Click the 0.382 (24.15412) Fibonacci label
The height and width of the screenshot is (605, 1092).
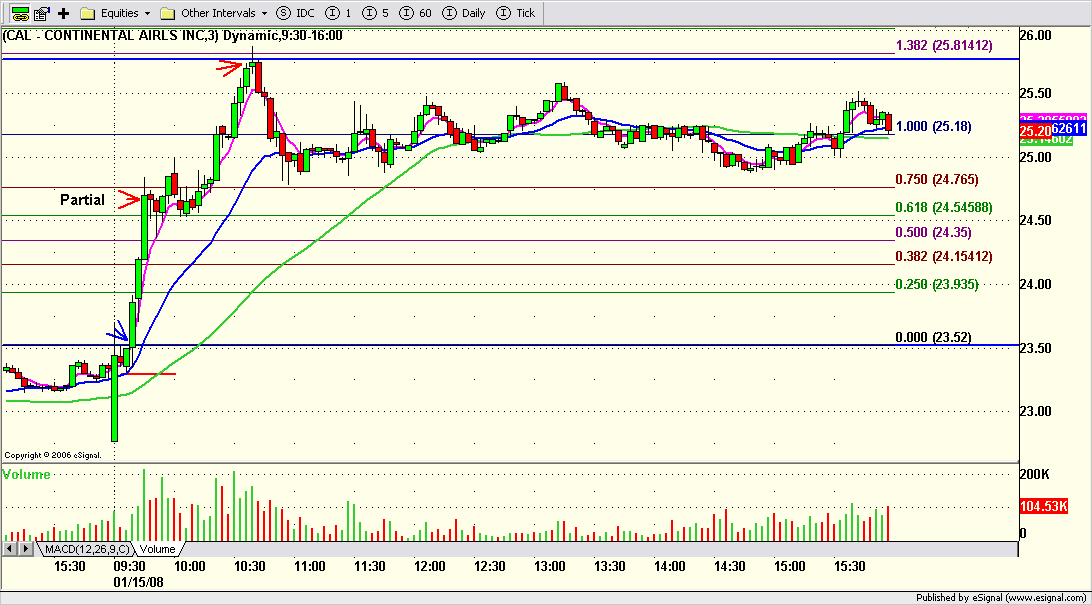pos(944,256)
